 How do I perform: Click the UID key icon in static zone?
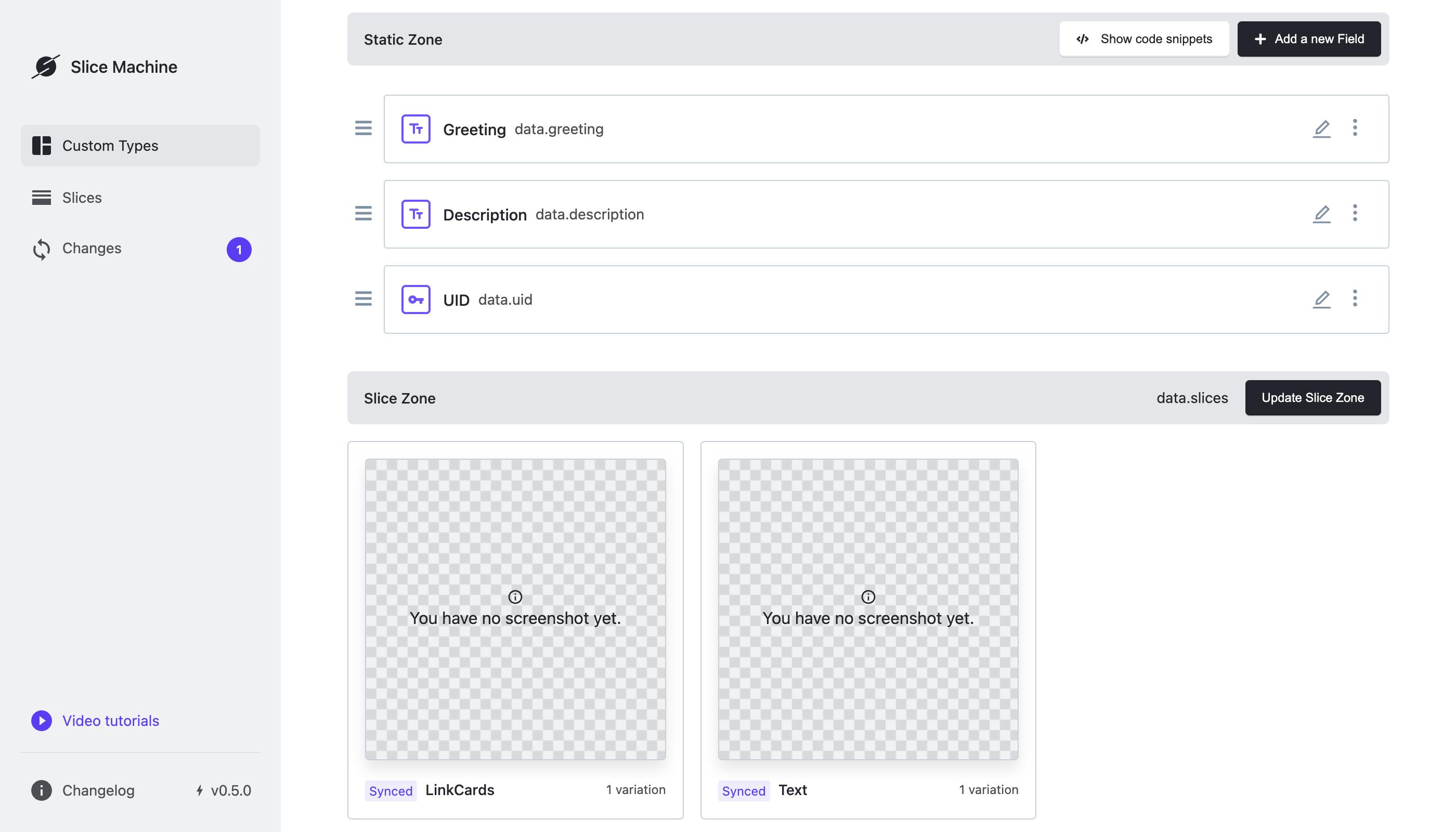(415, 299)
